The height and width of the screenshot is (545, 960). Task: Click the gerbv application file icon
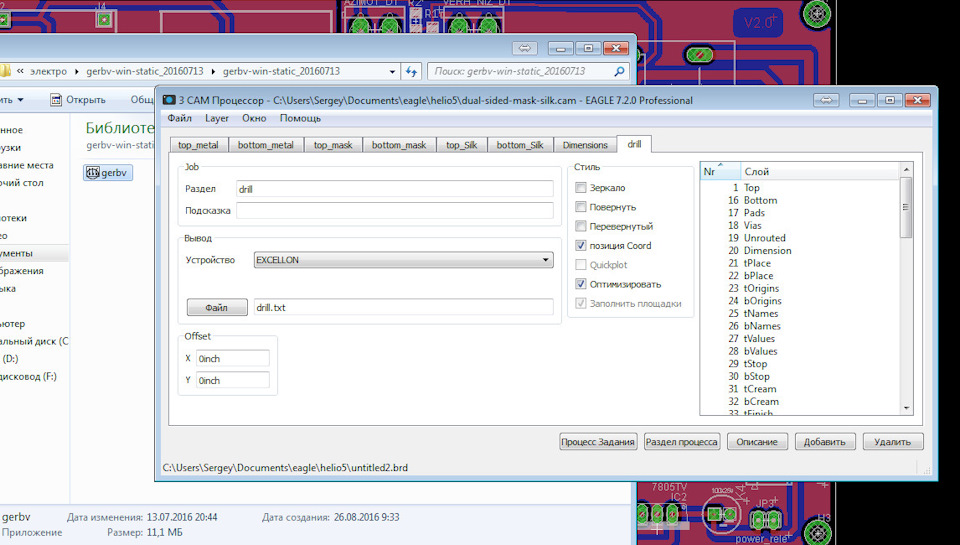tap(95, 173)
